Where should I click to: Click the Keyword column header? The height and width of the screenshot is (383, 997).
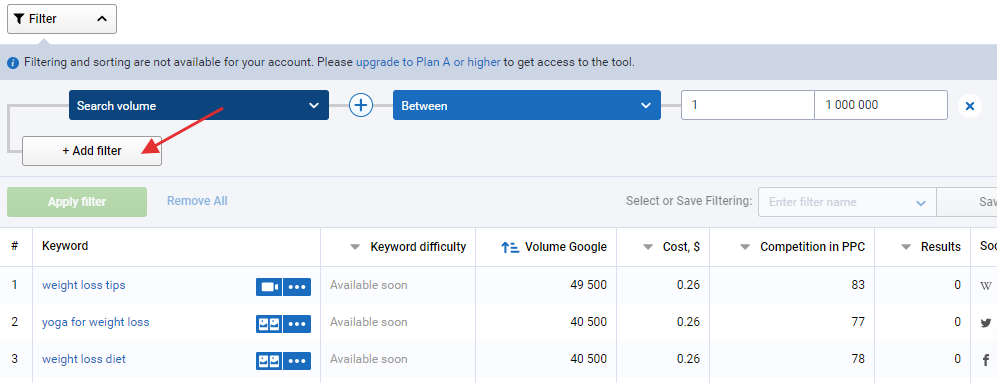pos(65,246)
